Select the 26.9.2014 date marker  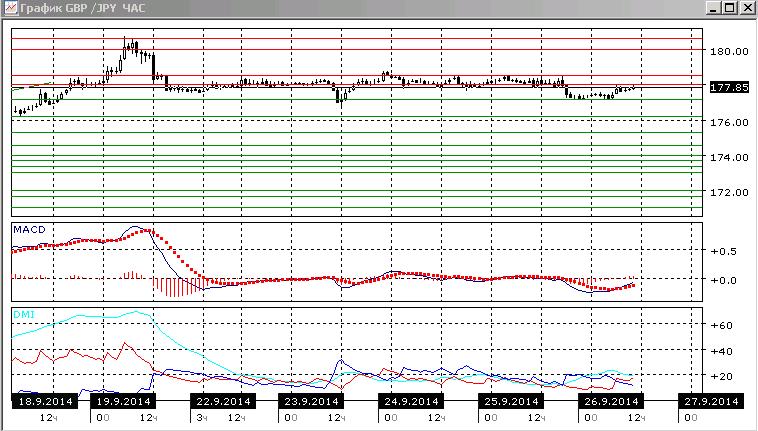coord(612,402)
